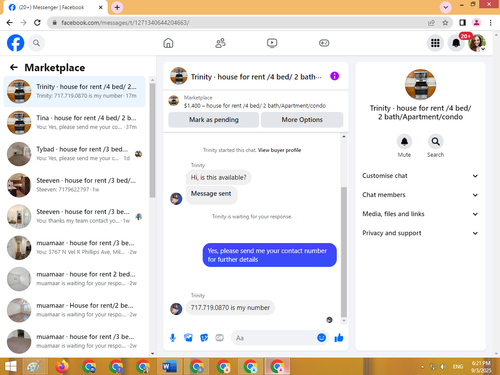Viewport: 500px width, 375px height.
Task: Click Mark as pending button
Action: coord(214,120)
